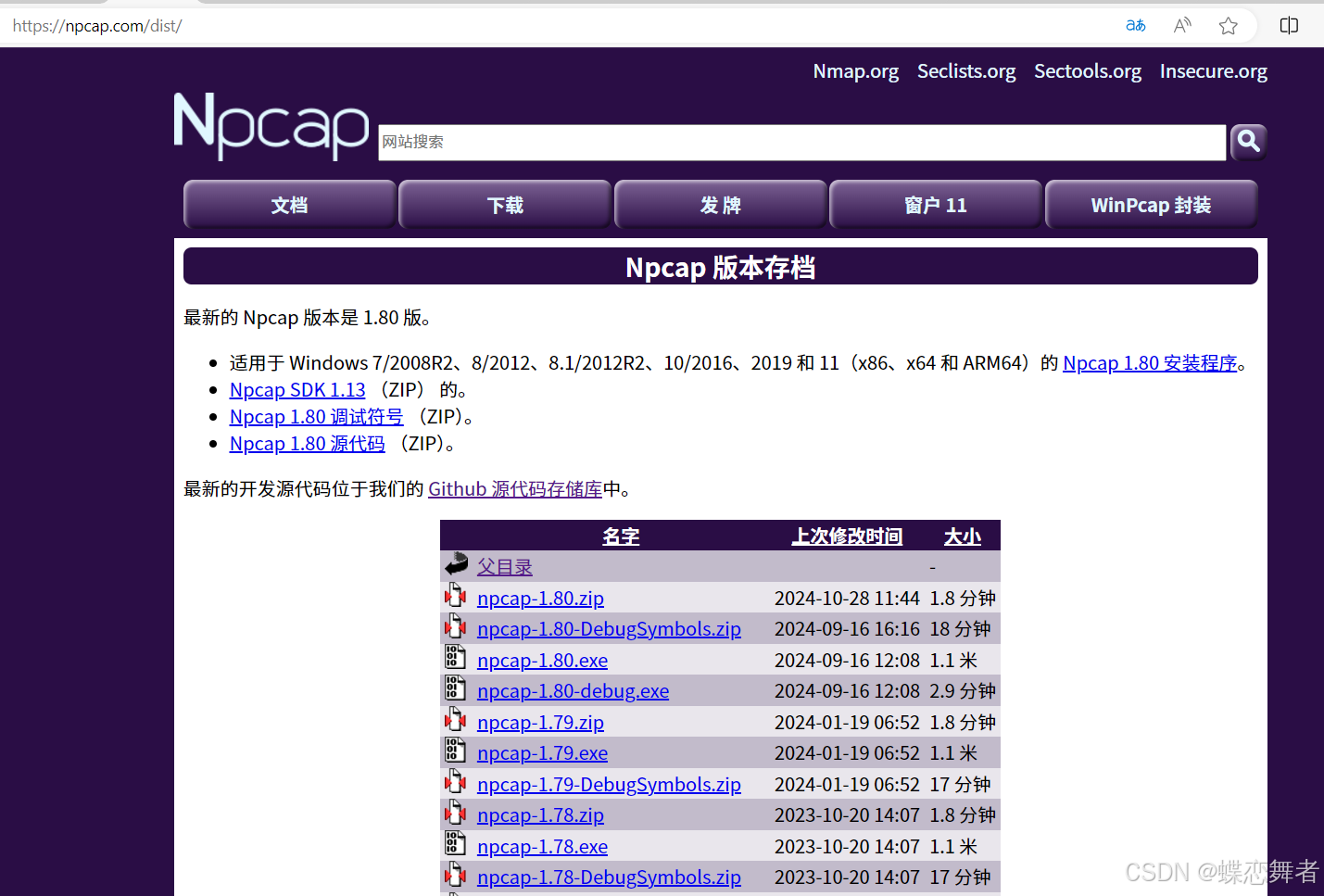Download npcap-1.78.exe
The height and width of the screenshot is (896, 1324).
pos(542,847)
